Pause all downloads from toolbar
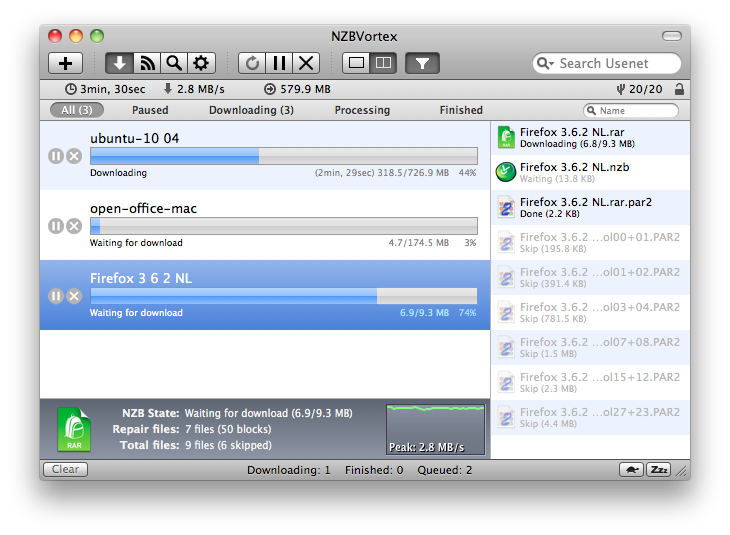Screen dimensions: 730x535 tap(279, 63)
